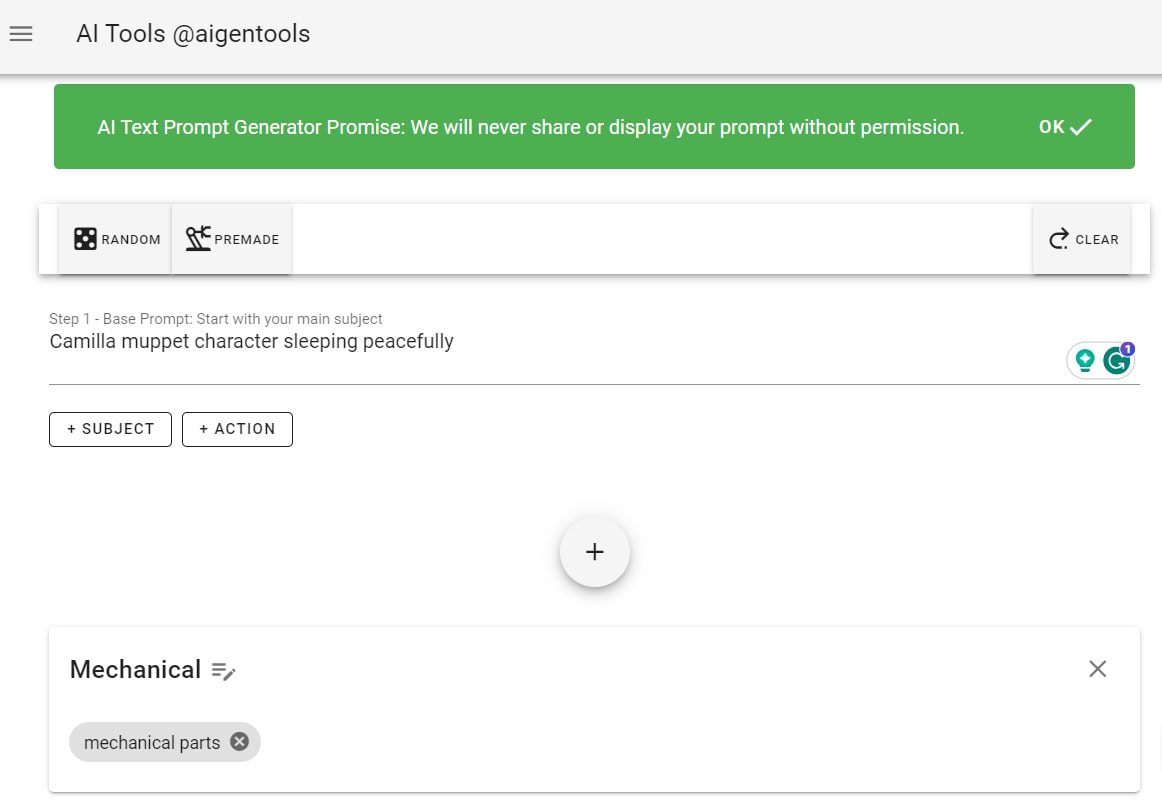This screenshot has height=811, width=1162.
Task: Remove the mechanical parts tag
Action: point(239,741)
